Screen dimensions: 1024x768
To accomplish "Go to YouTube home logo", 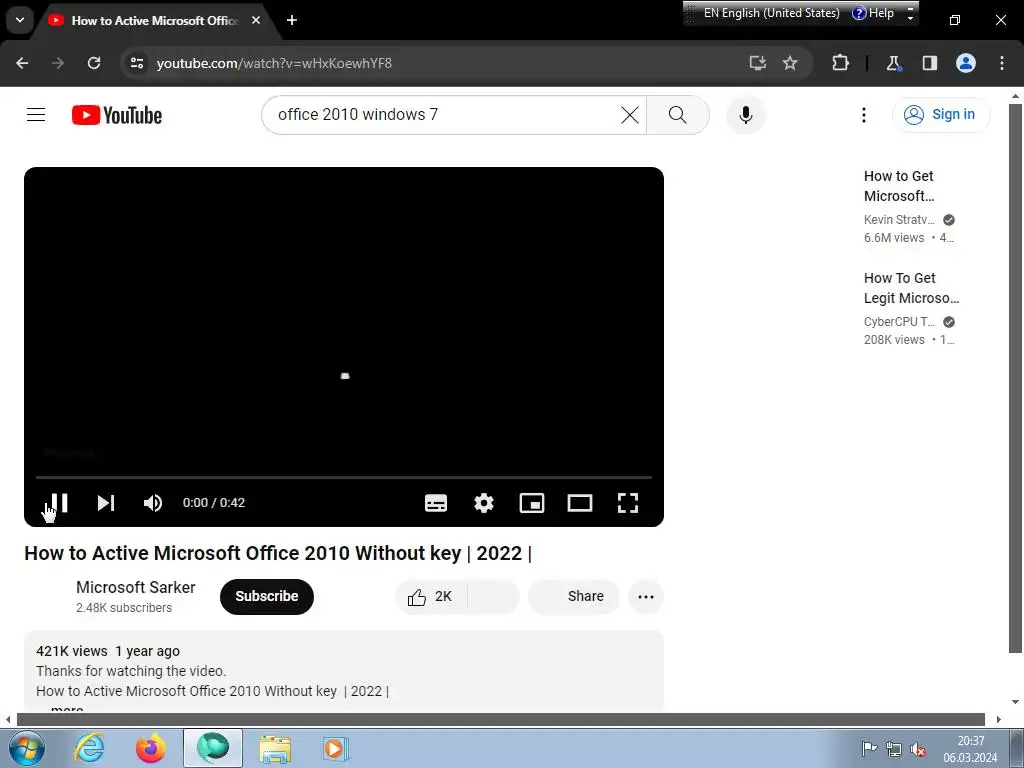I will (117, 115).
